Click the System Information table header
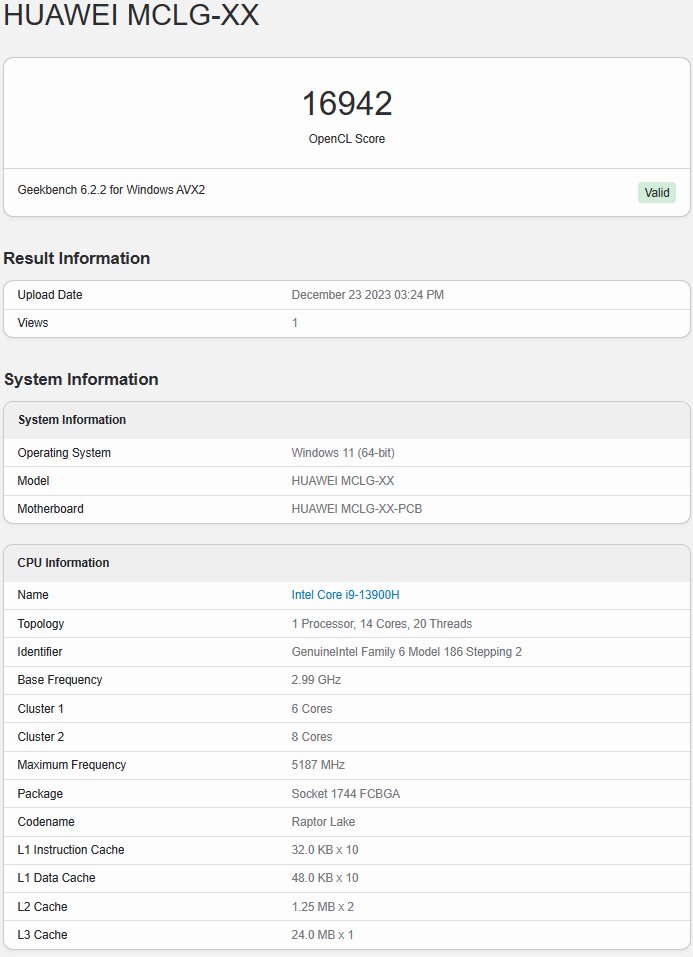This screenshot has width=693, height=957. coord(72,420)
